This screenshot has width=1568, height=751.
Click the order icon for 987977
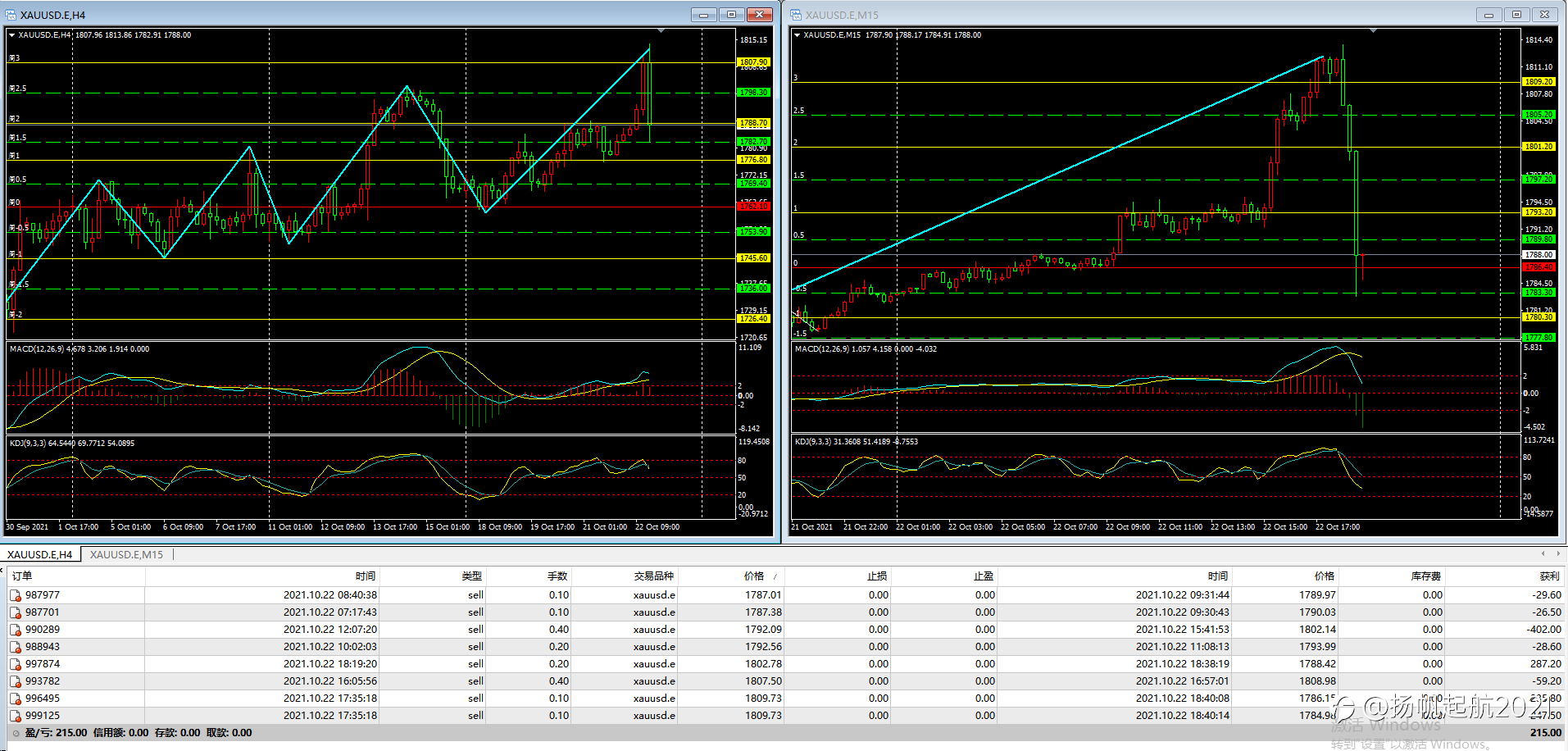(16, 595)
